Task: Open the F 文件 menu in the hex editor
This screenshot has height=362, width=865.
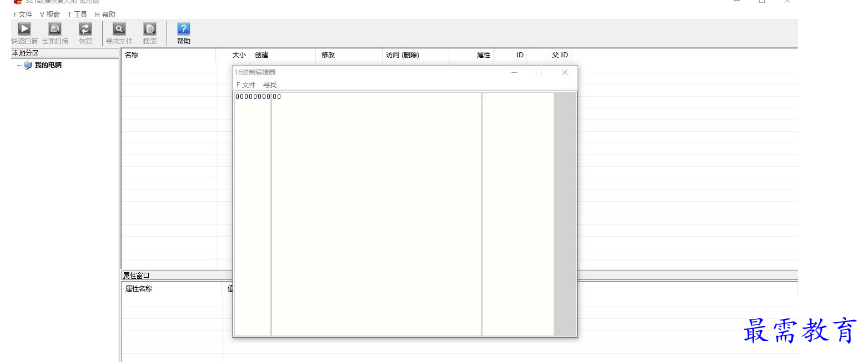Action: 245,85
